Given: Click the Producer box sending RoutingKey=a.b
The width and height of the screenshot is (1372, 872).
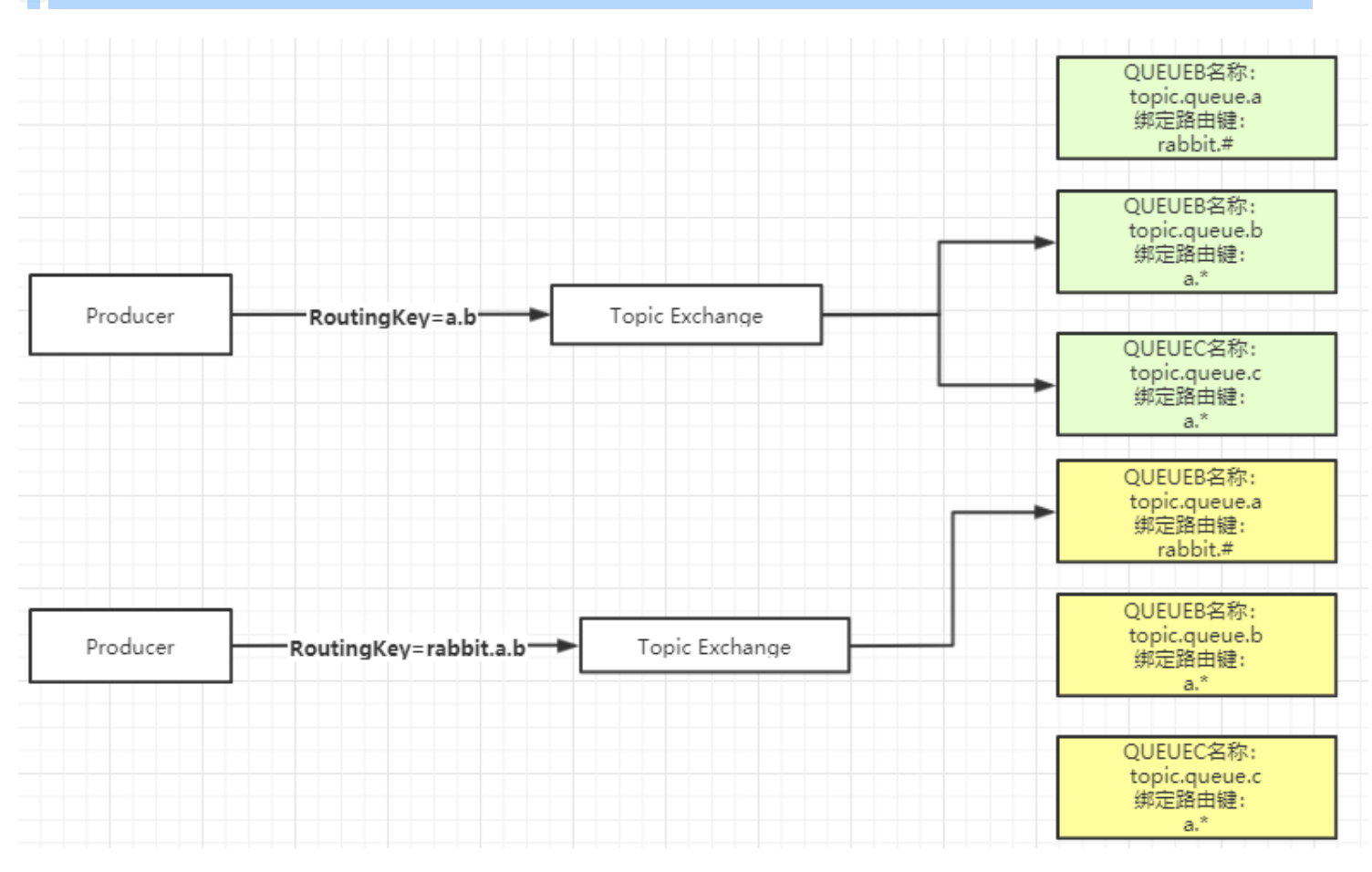Looking at the screenshot, I should click(x=130, y=315).
